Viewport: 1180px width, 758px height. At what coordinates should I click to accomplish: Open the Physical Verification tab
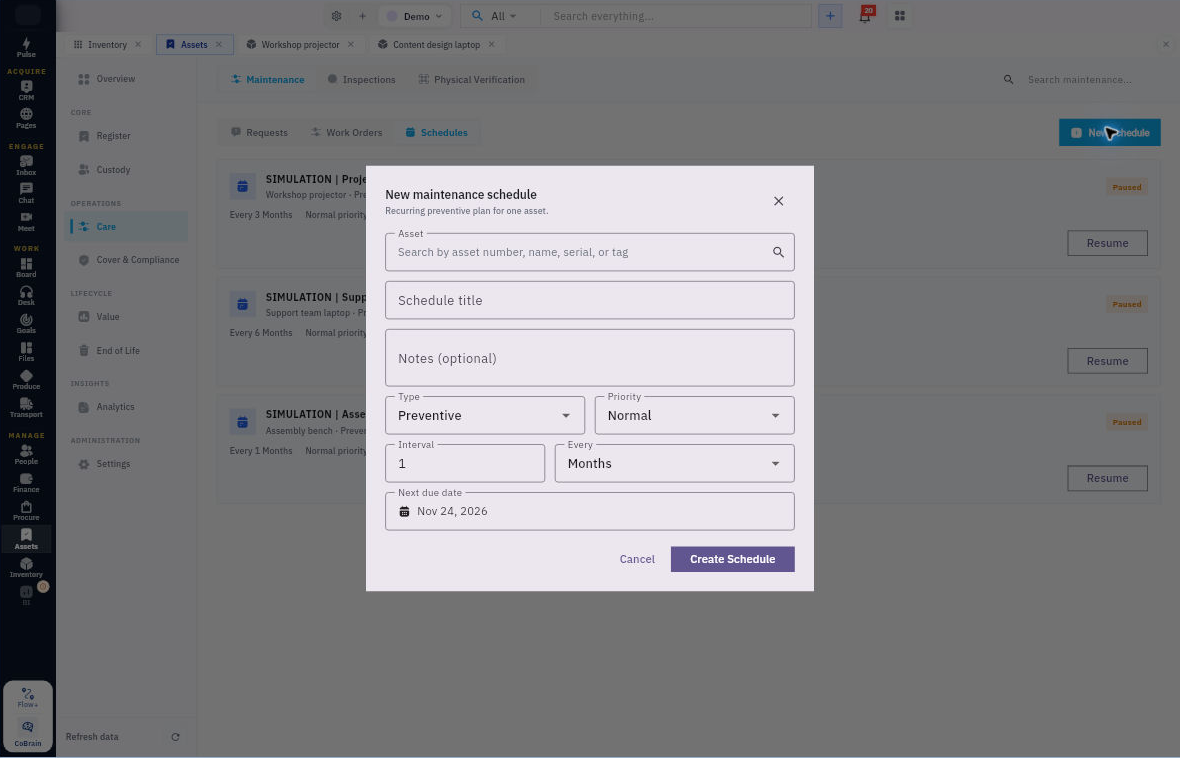472,80
